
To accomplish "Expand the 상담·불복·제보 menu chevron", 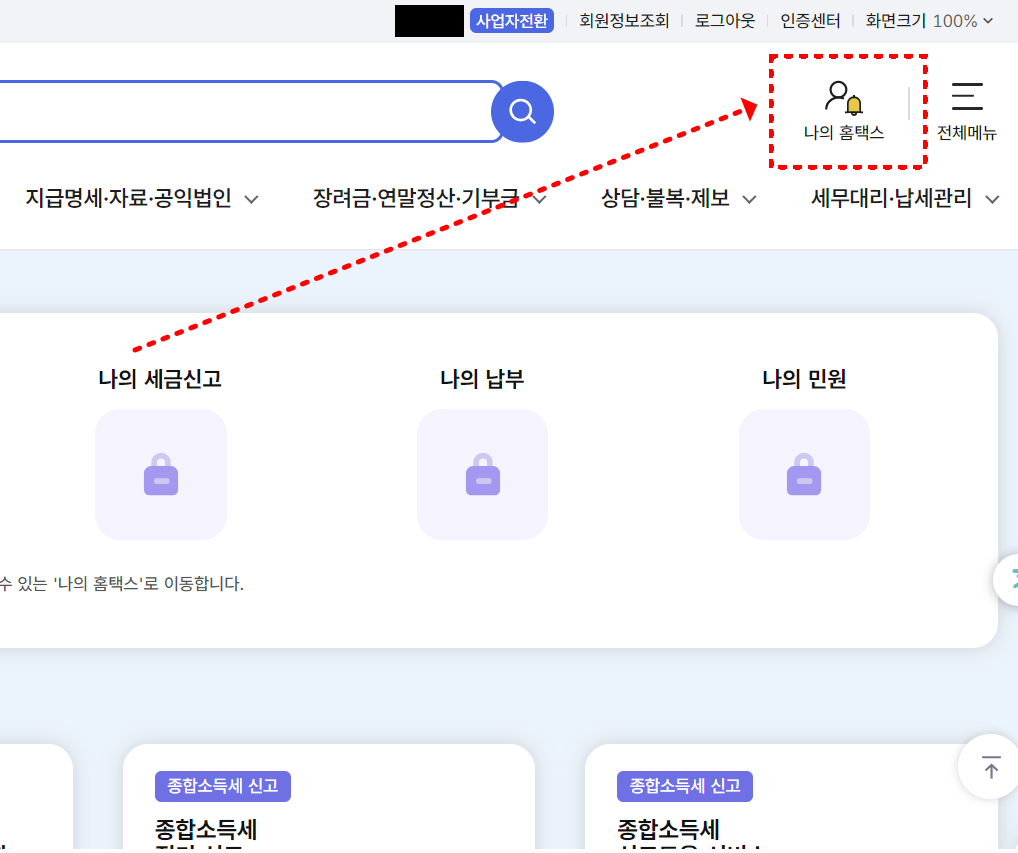I will (749, 199).
